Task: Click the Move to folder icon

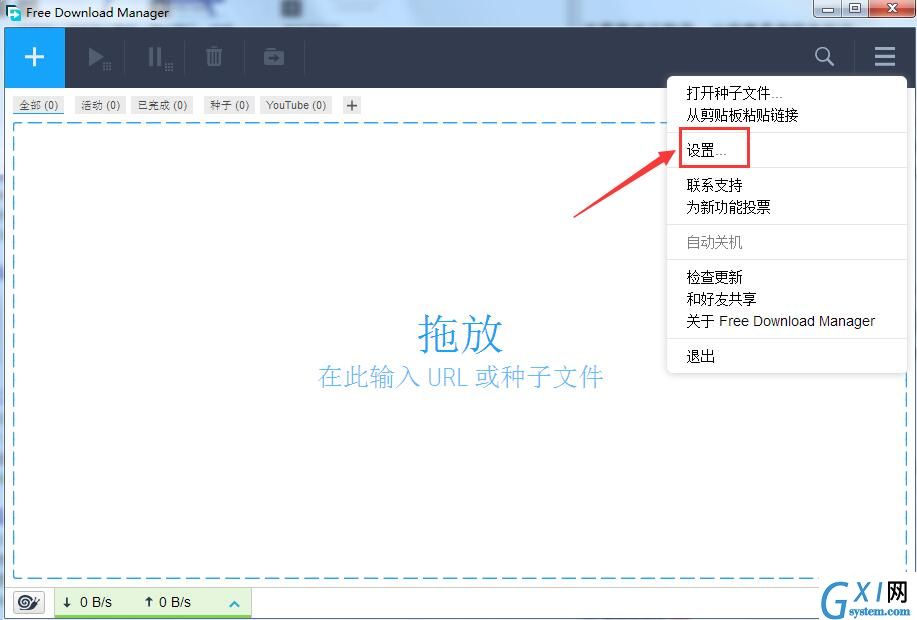Action: point(274,57)
